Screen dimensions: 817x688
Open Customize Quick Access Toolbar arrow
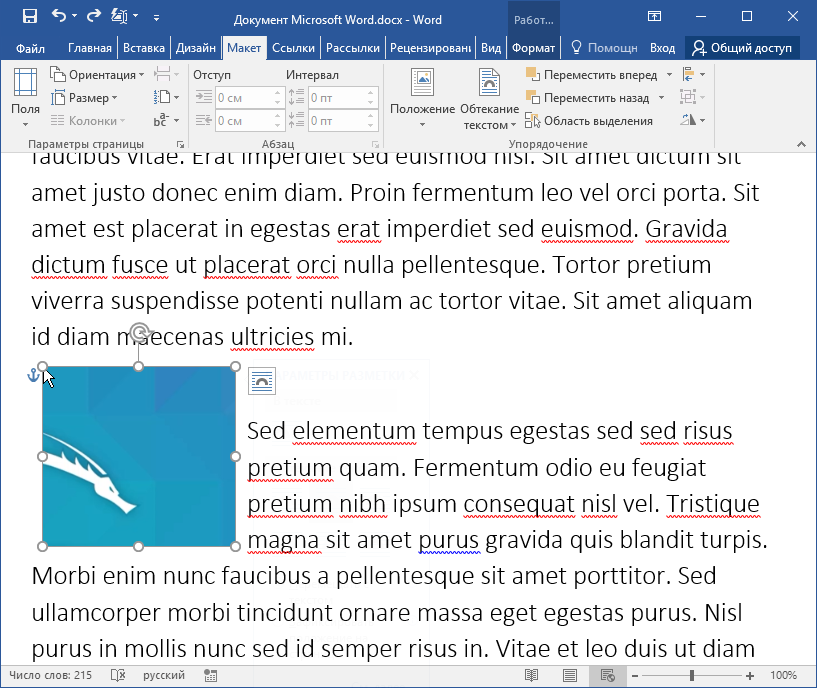pyautogui.click(x=156, y=18)
